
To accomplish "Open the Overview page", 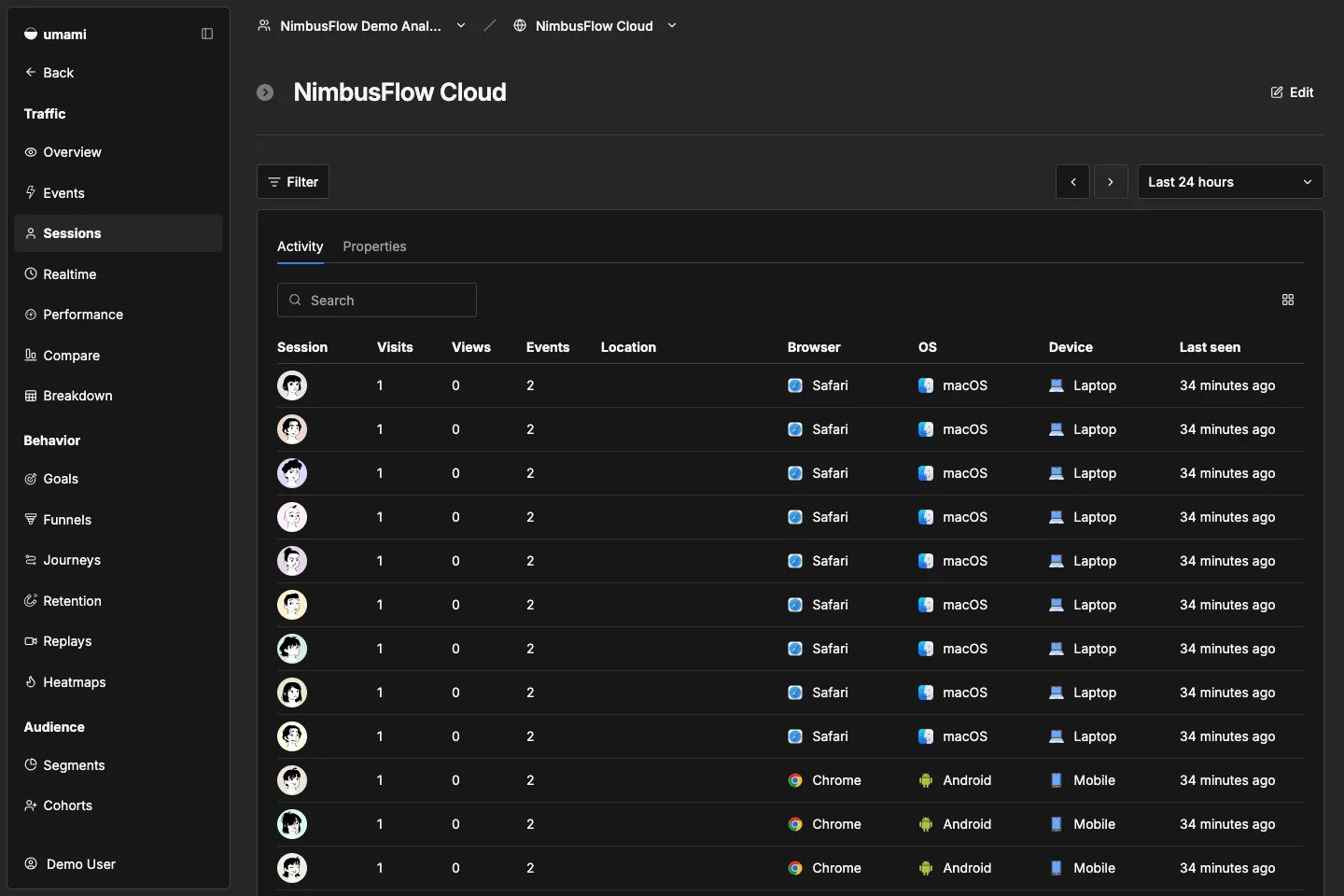I will 119,152.
